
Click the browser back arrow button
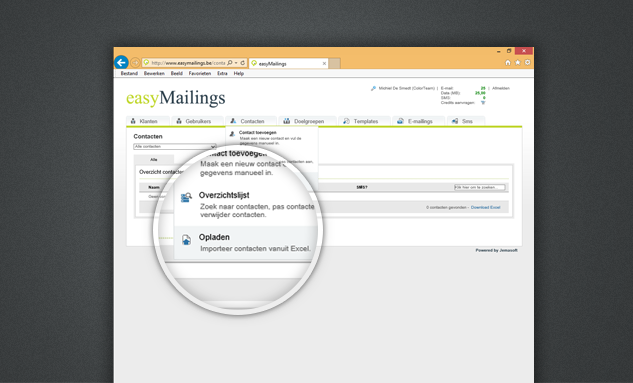[121, 63]
